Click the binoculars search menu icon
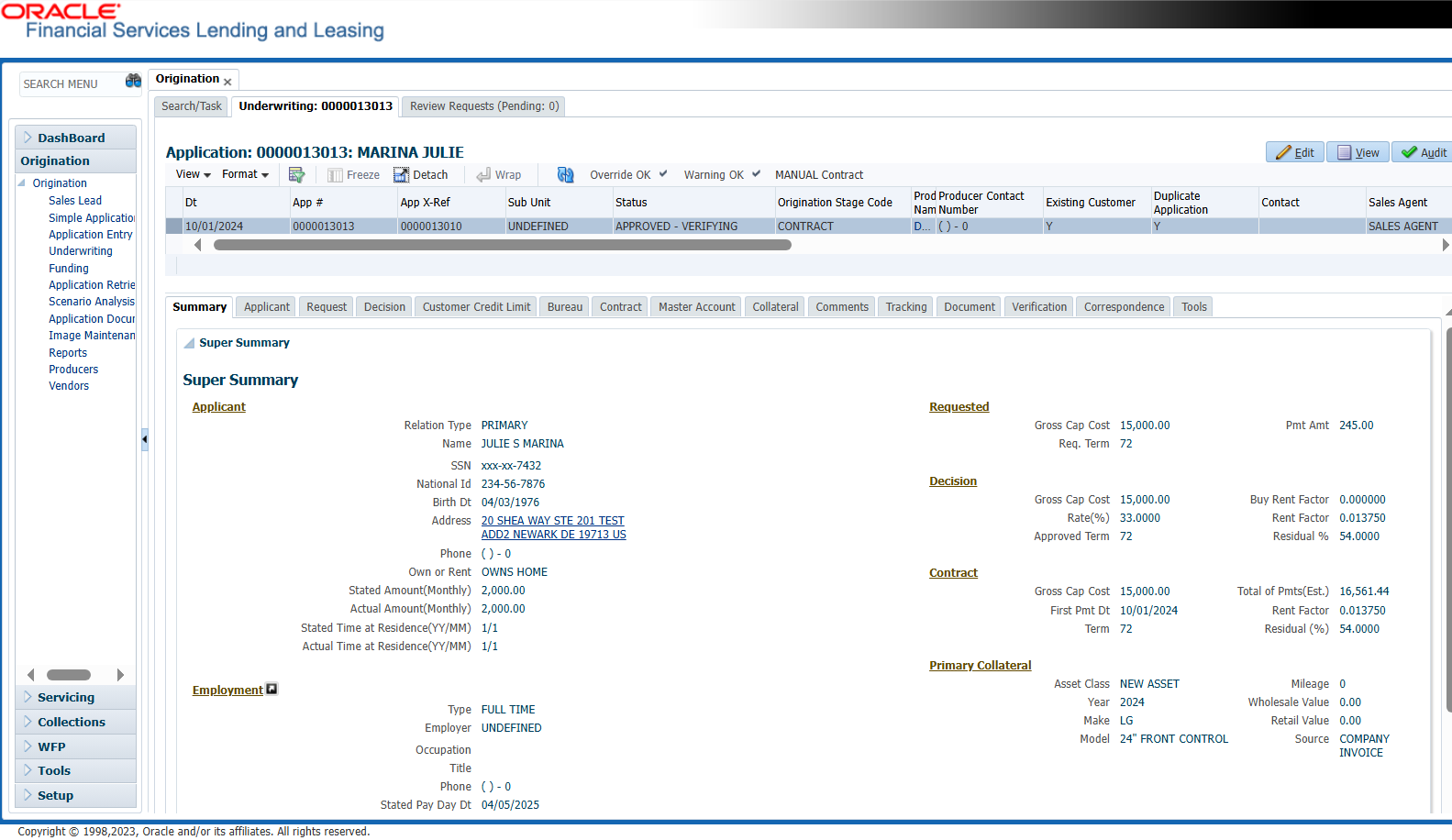Image resolution: width=1452 pixels, height=840 pixels. tap(133, 82)
